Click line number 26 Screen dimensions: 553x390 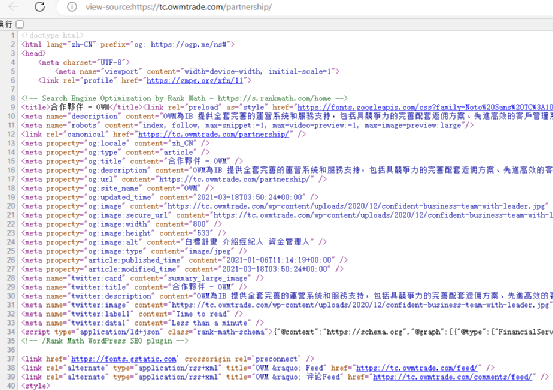point(11,260)
